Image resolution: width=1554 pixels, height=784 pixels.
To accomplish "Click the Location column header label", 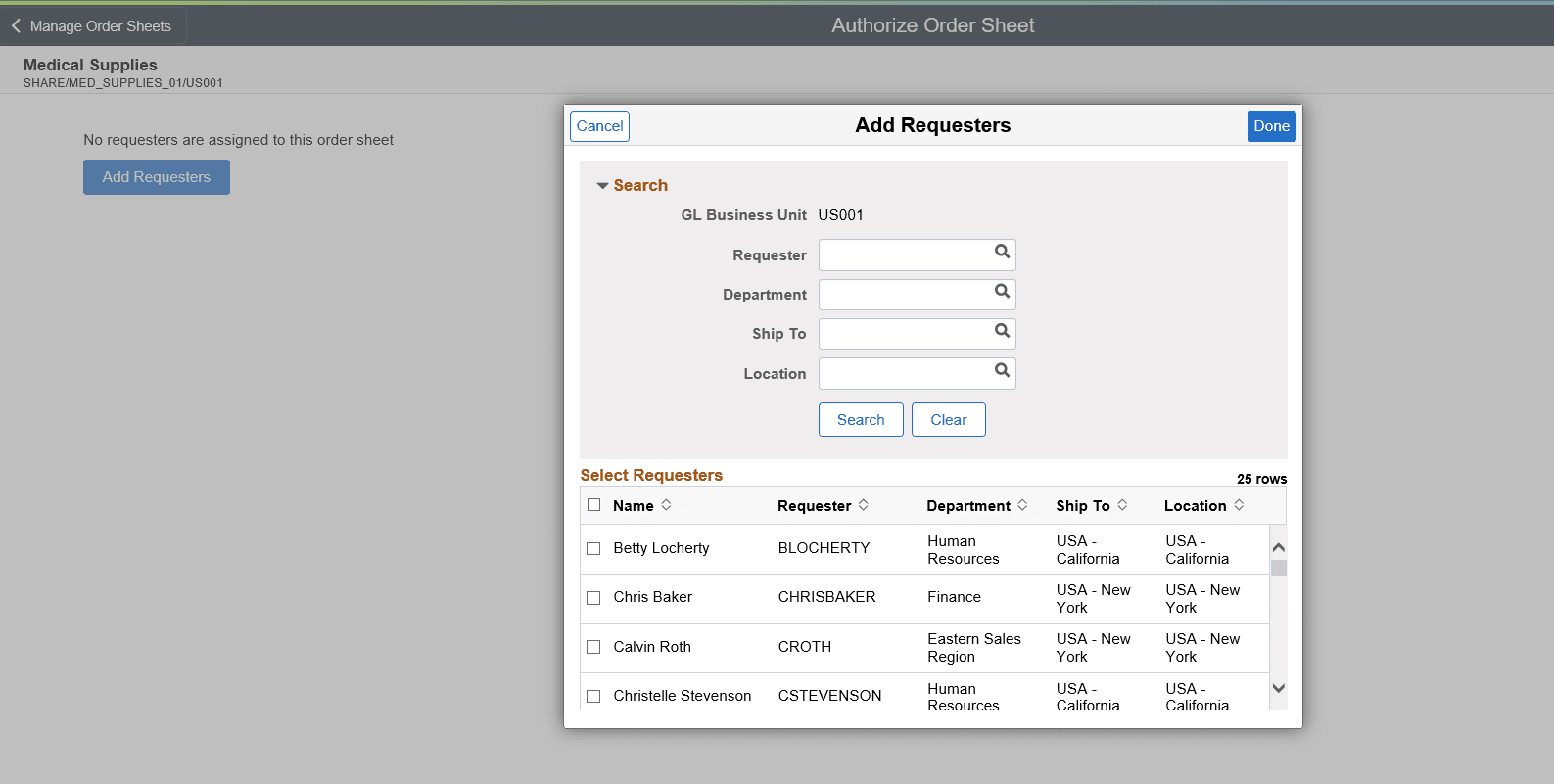I will [x=1195, y=506].
